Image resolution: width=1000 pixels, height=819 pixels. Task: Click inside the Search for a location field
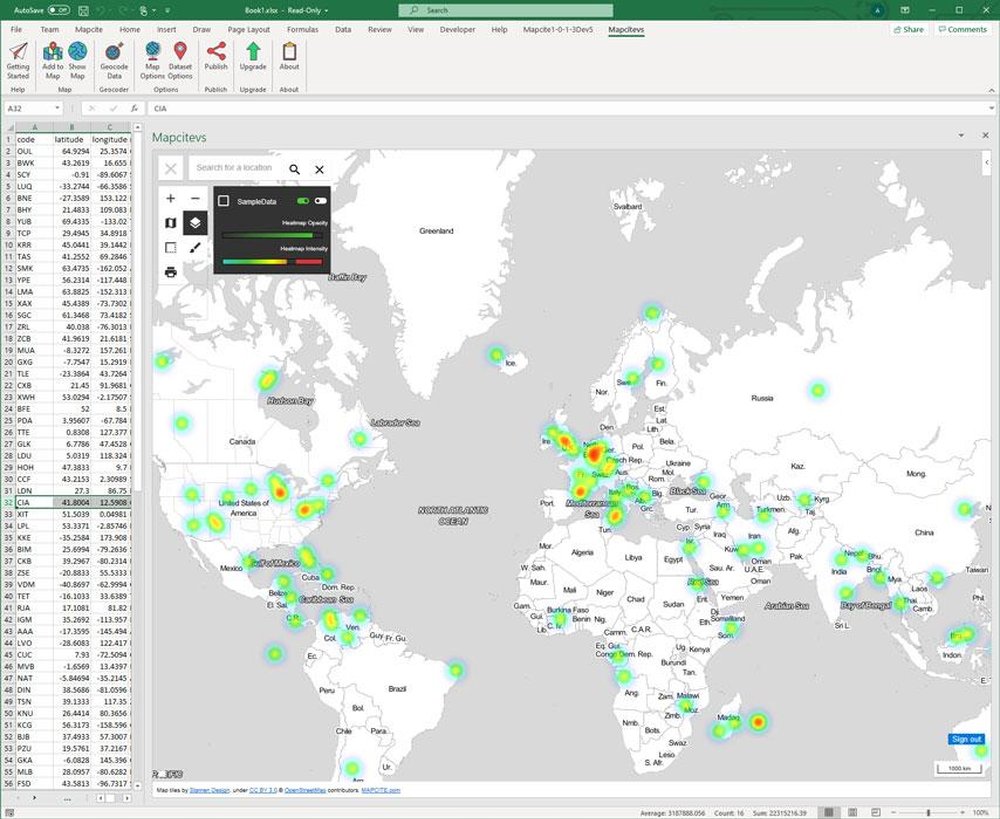[x=234, y=168]
